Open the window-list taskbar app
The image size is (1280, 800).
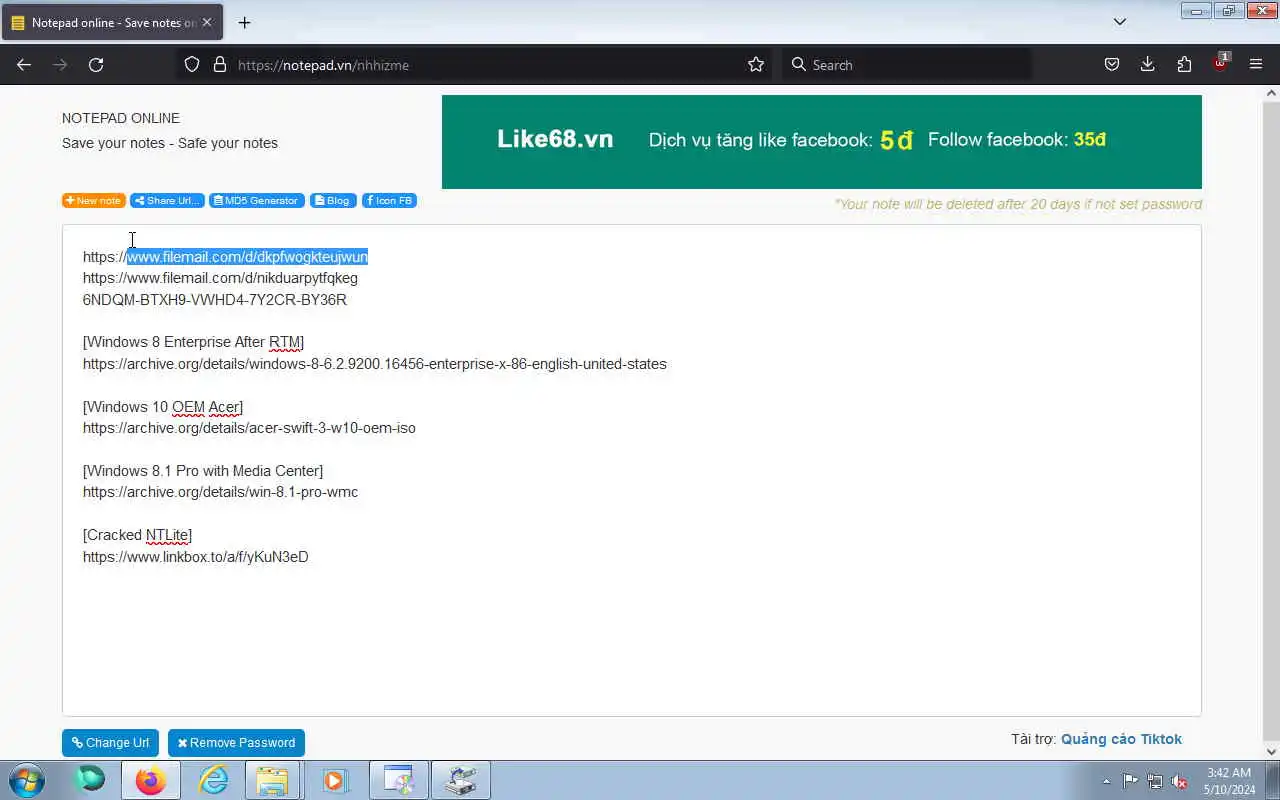point(398,780)
